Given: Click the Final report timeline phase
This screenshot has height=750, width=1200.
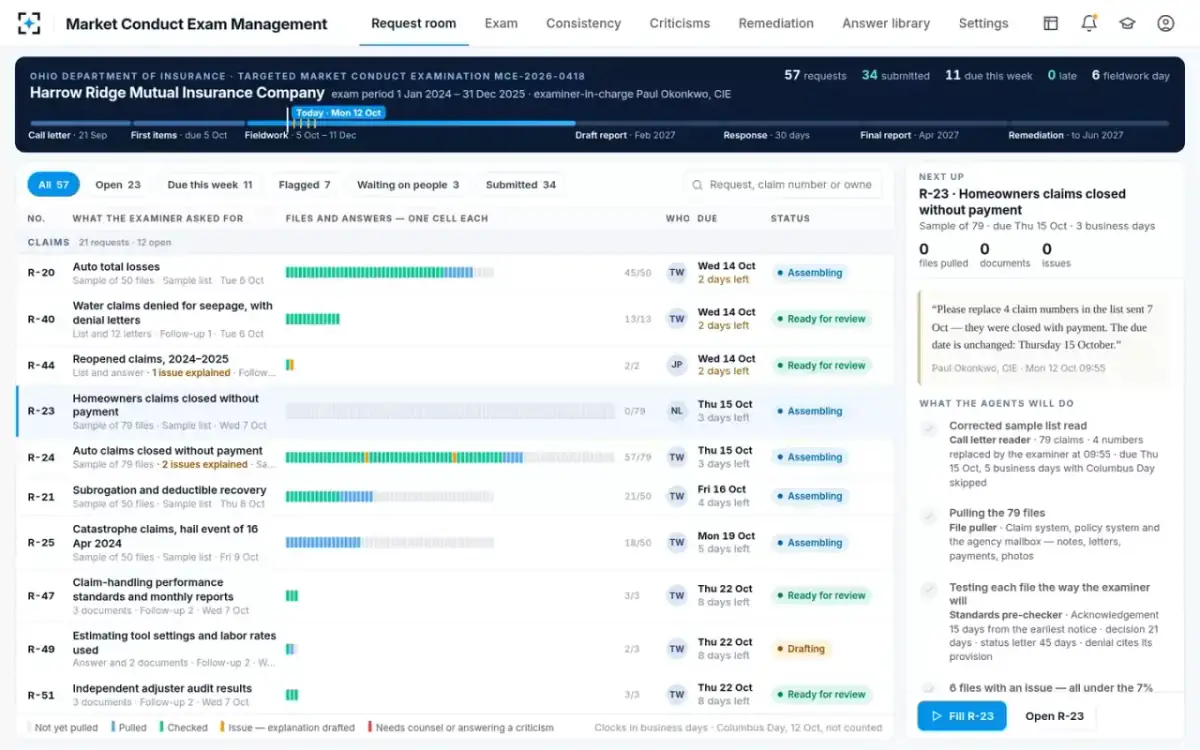Looking at the screenshot, I should tap(909, 135).
